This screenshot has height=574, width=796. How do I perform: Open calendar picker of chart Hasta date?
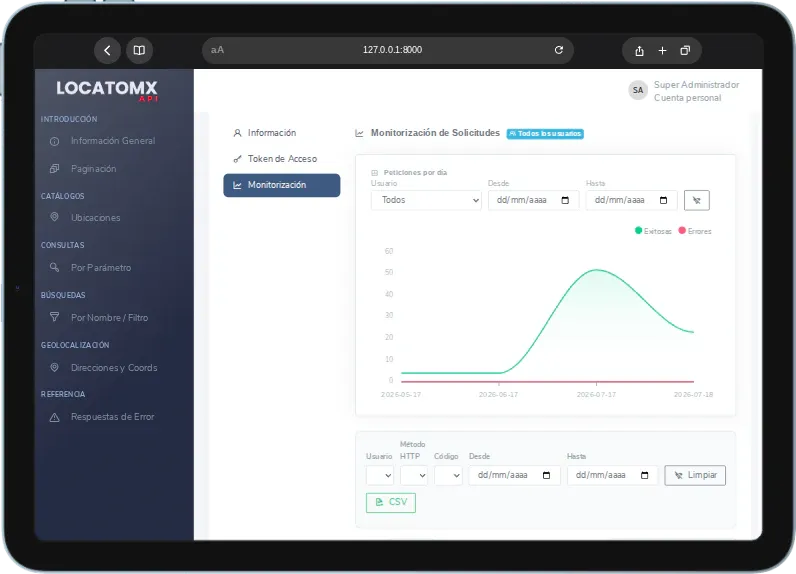click(663, 200)
